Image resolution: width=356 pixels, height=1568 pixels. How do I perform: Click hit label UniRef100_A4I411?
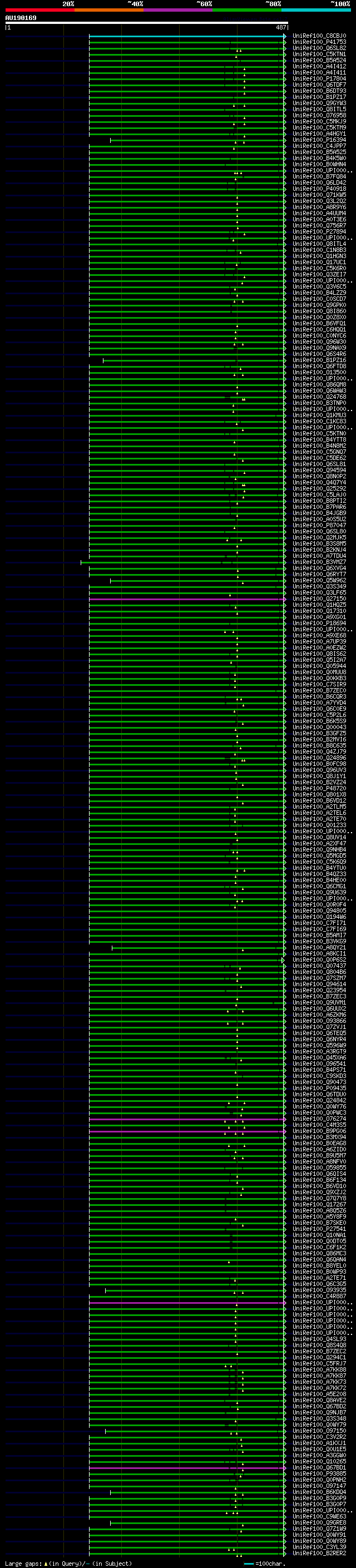coord(319,73)
